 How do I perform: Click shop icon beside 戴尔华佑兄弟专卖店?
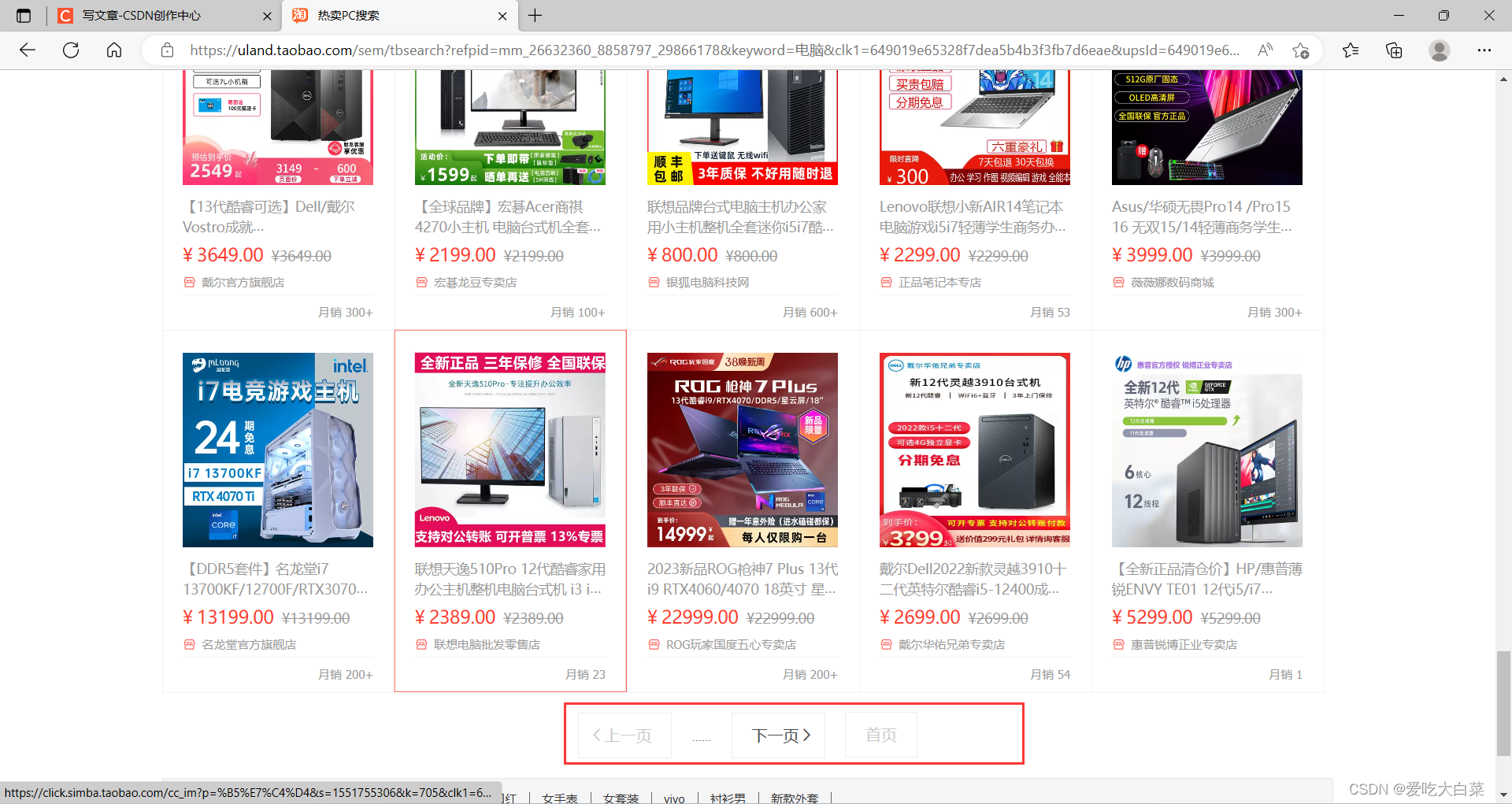[886, 644]
